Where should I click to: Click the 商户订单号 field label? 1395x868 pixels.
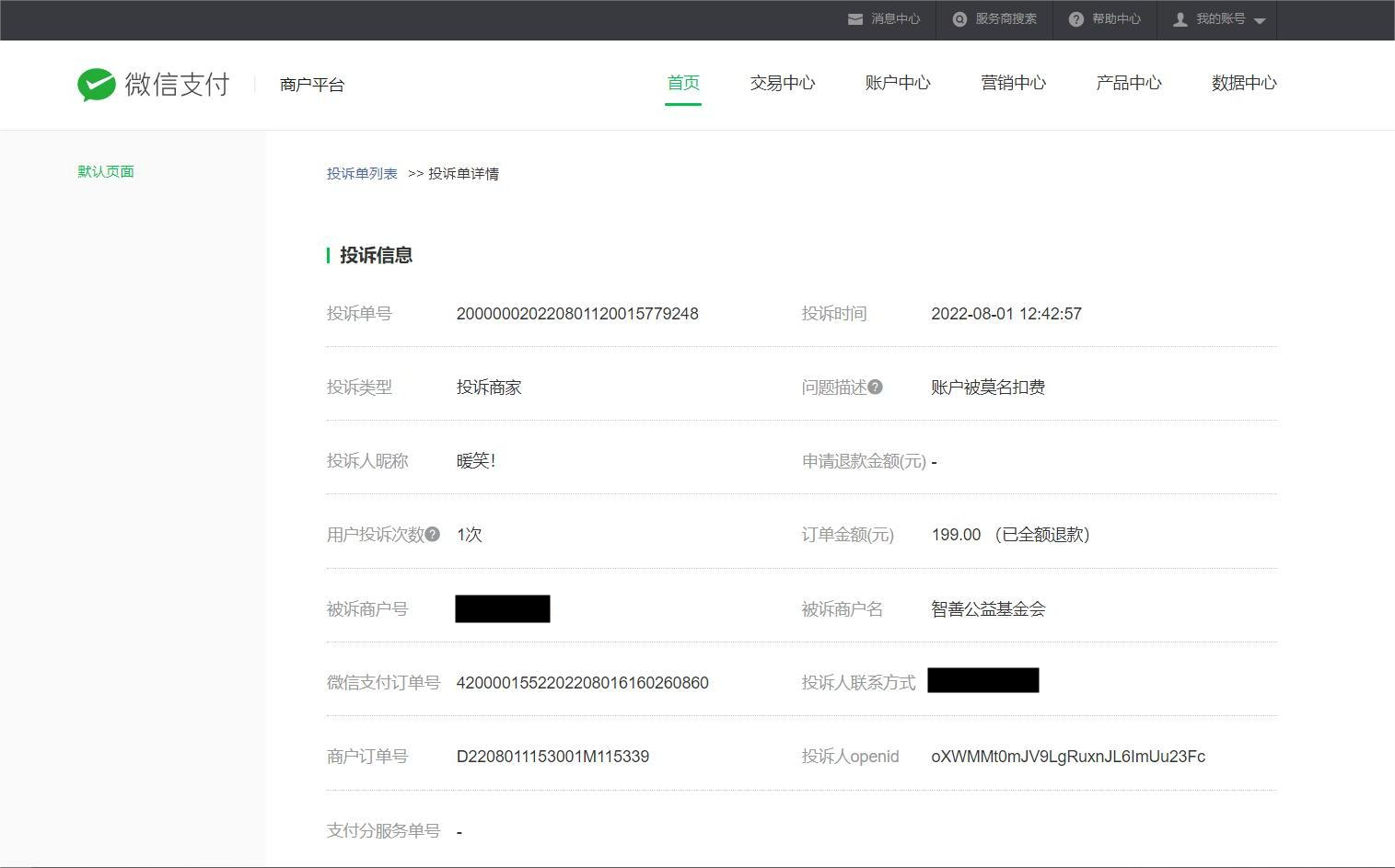click(367, 757)
